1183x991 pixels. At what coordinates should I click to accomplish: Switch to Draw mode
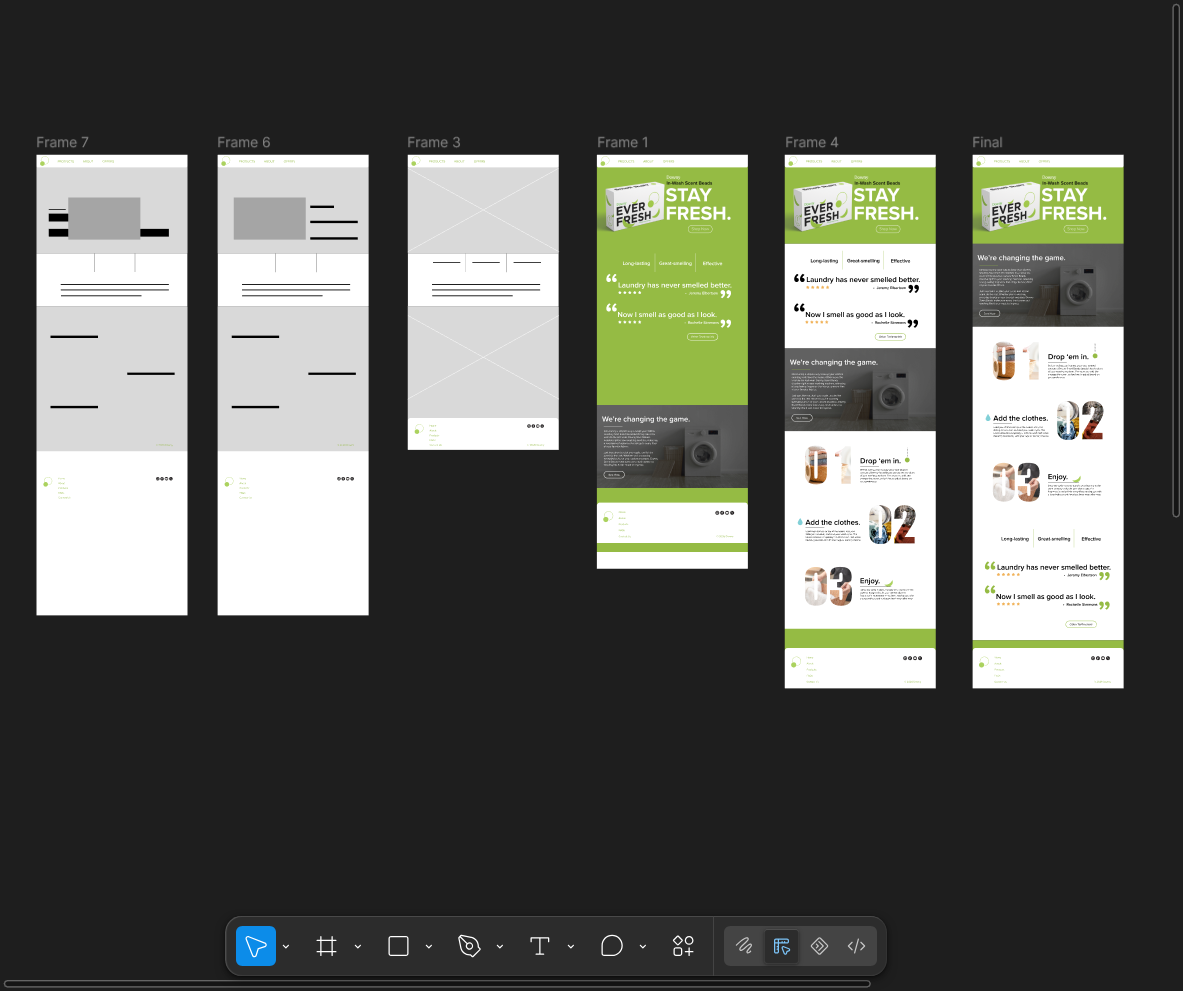coord(744,946)
